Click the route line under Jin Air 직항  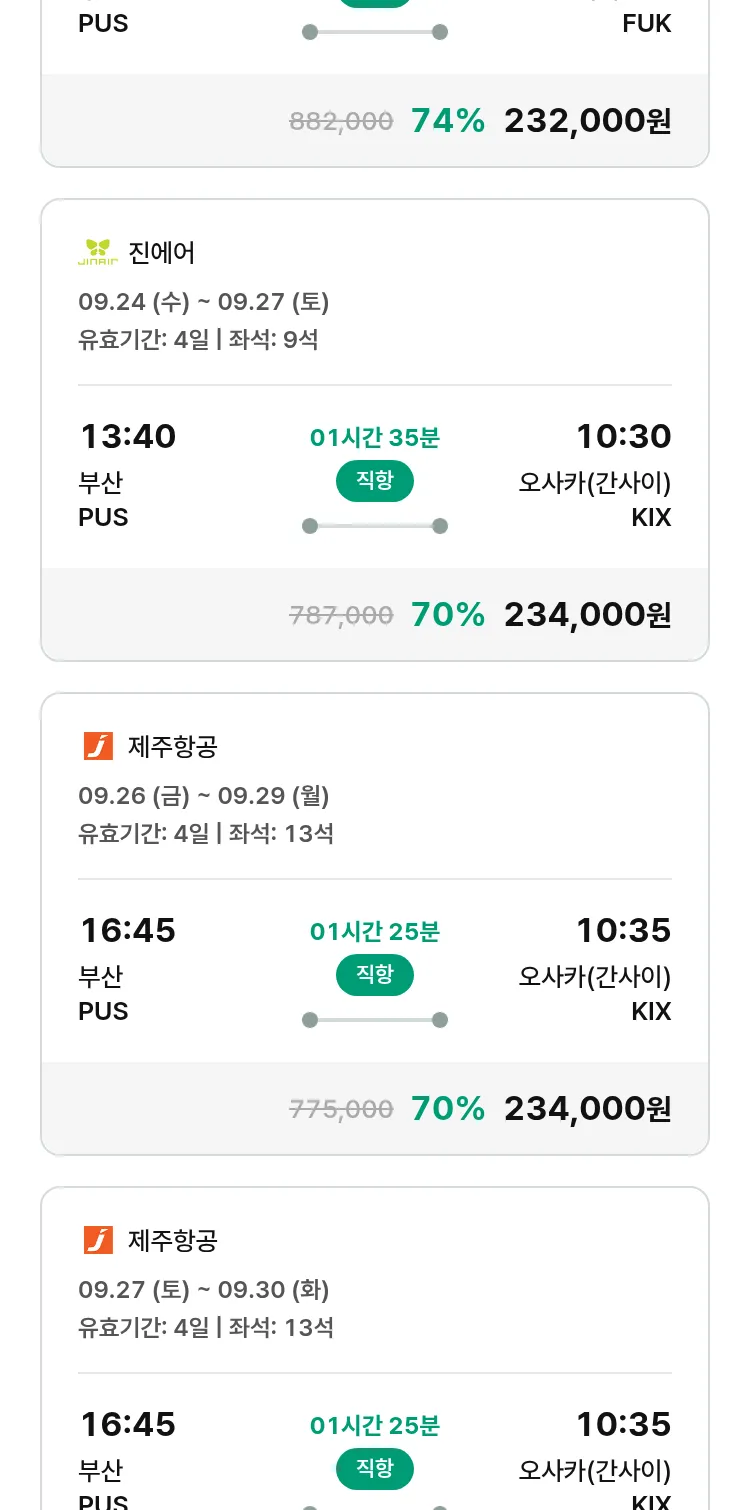(x=374, y=526)
